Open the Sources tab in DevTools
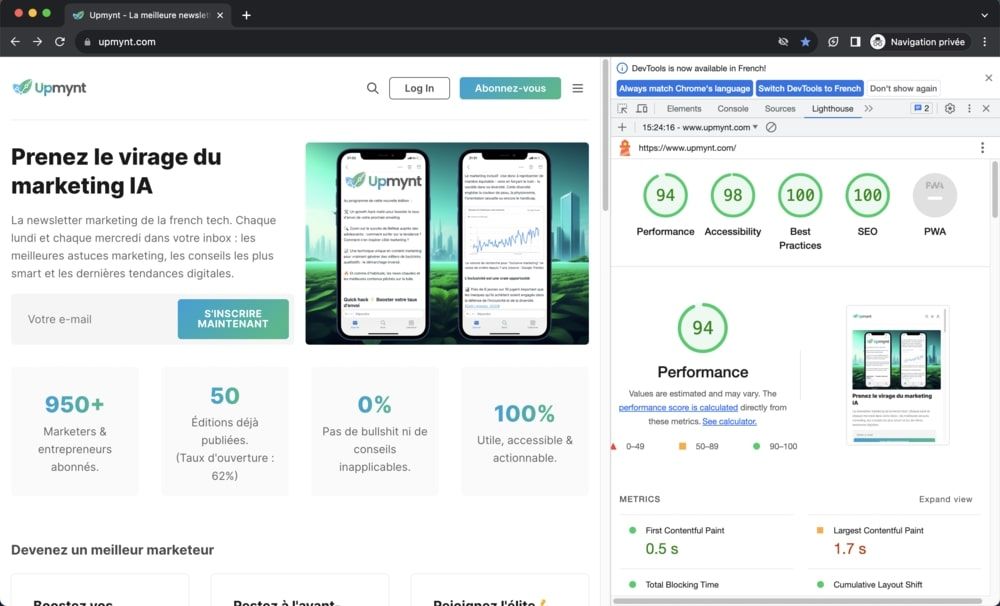 779,108
